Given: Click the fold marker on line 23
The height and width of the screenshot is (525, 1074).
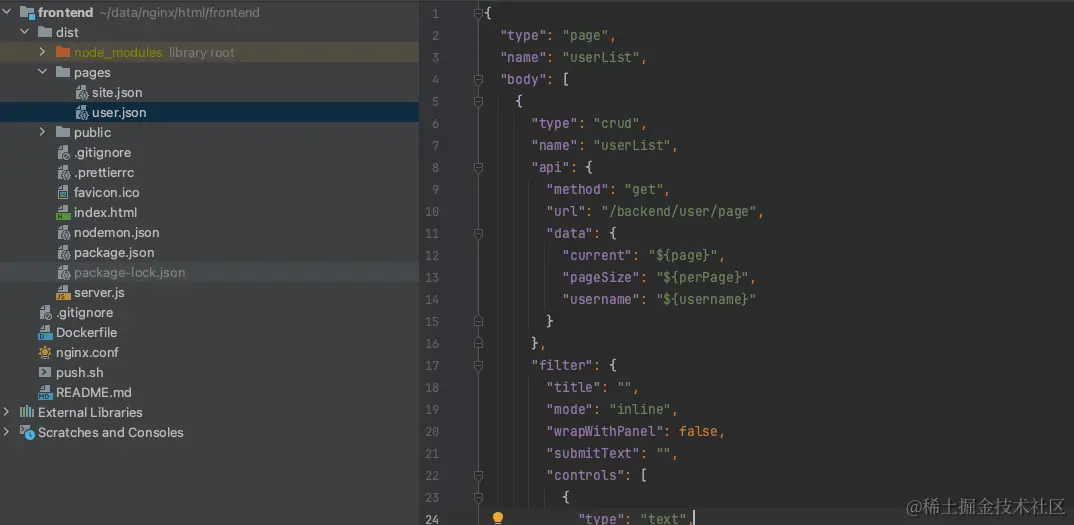Looking at the screenshot, I should coord(479,497).
